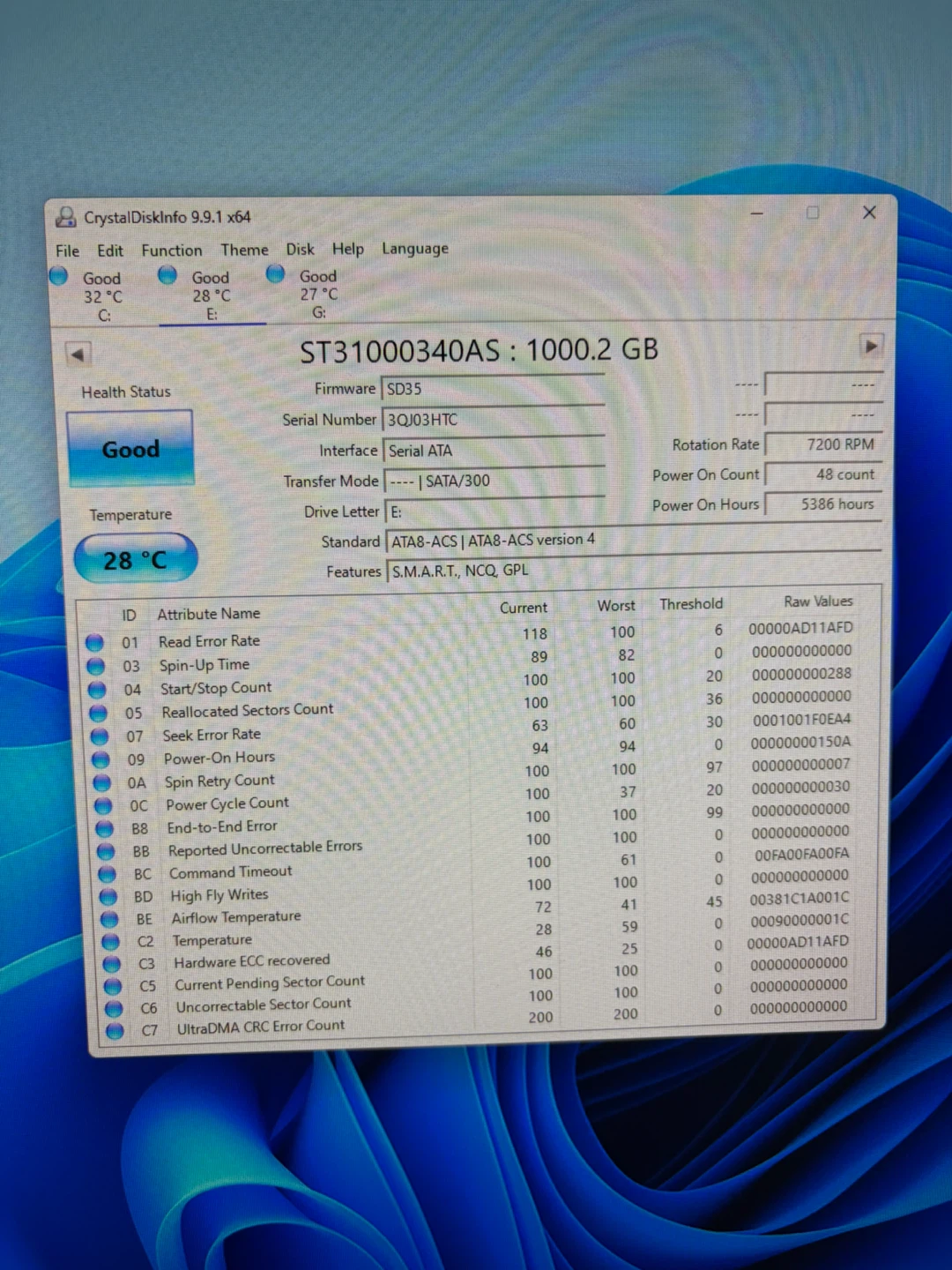Click the Power On Hours value 5386 hours

823,504
